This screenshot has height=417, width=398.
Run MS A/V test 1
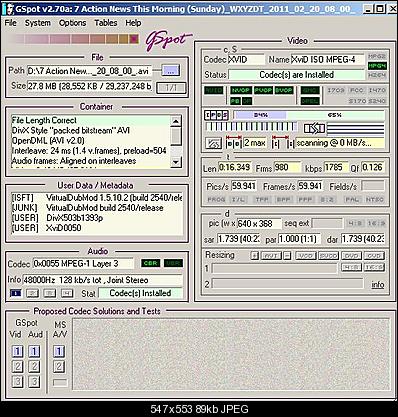[x=59, y=351]
